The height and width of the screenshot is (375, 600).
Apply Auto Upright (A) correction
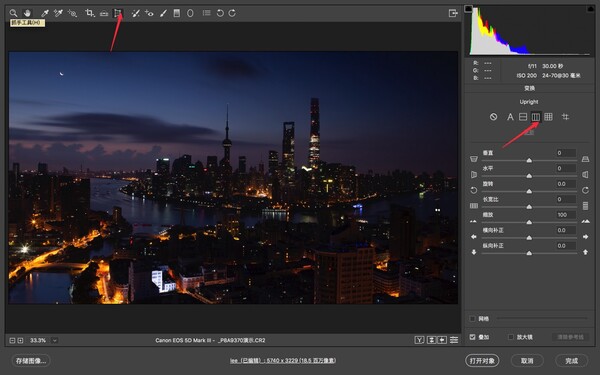tap(510, 117)
